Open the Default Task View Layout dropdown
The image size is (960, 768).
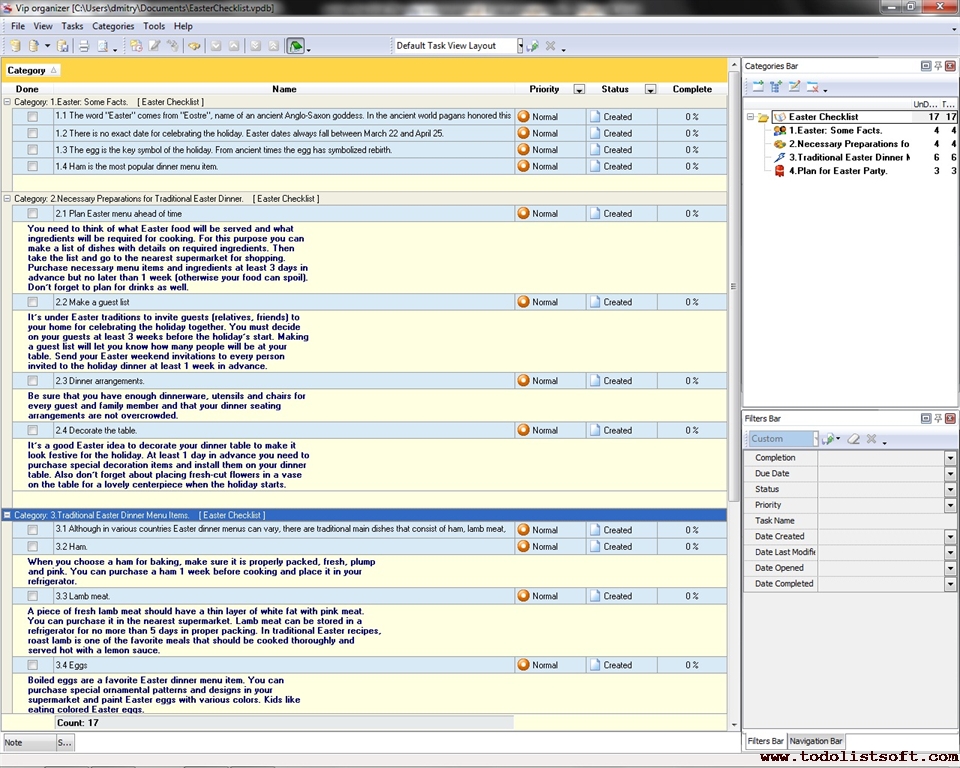tap(520, 46)
